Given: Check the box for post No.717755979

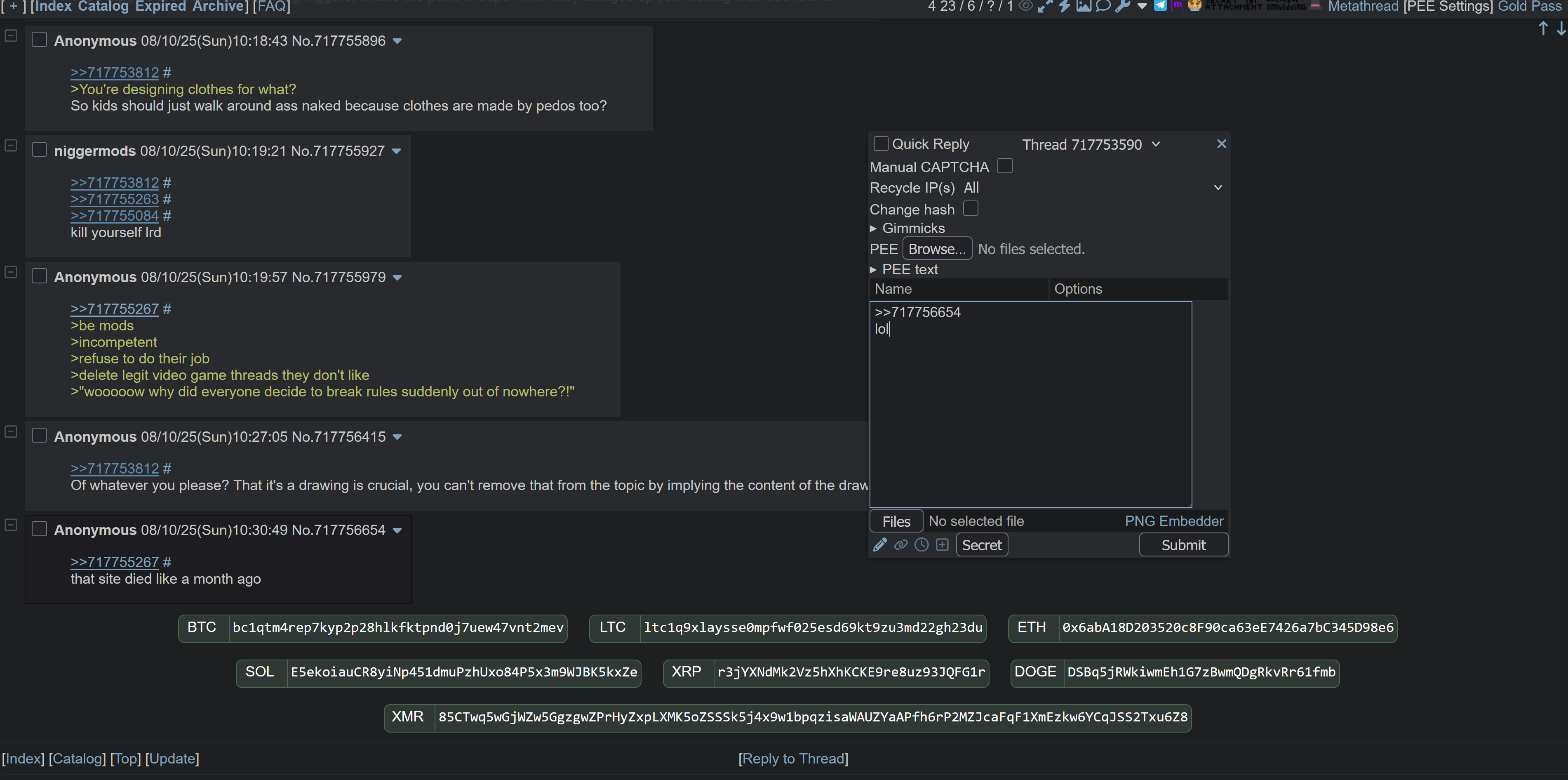Looking at the screenshot, I should click(40, 276).
